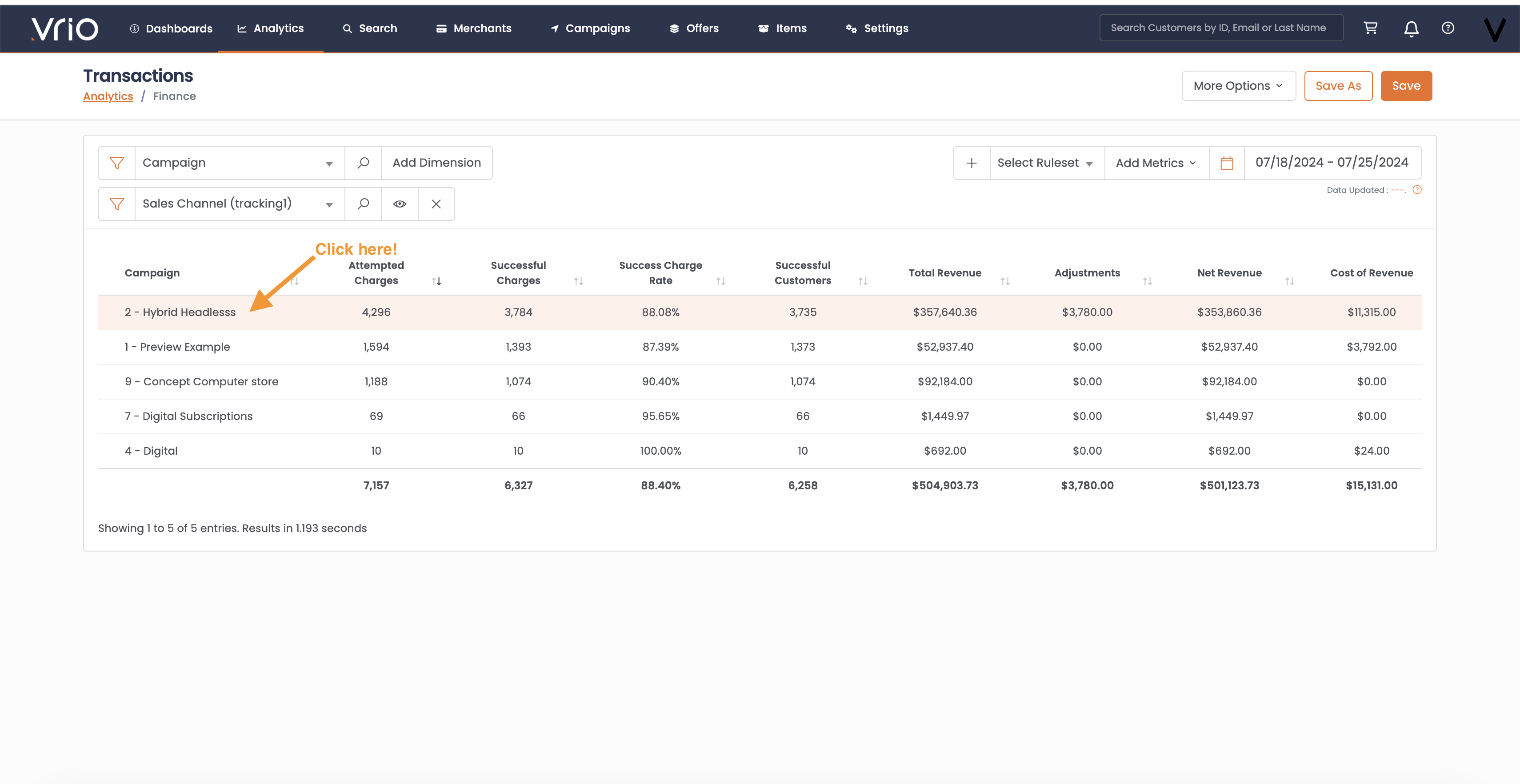Click the 88.08% success charge rate cell

tap(660, 312)
